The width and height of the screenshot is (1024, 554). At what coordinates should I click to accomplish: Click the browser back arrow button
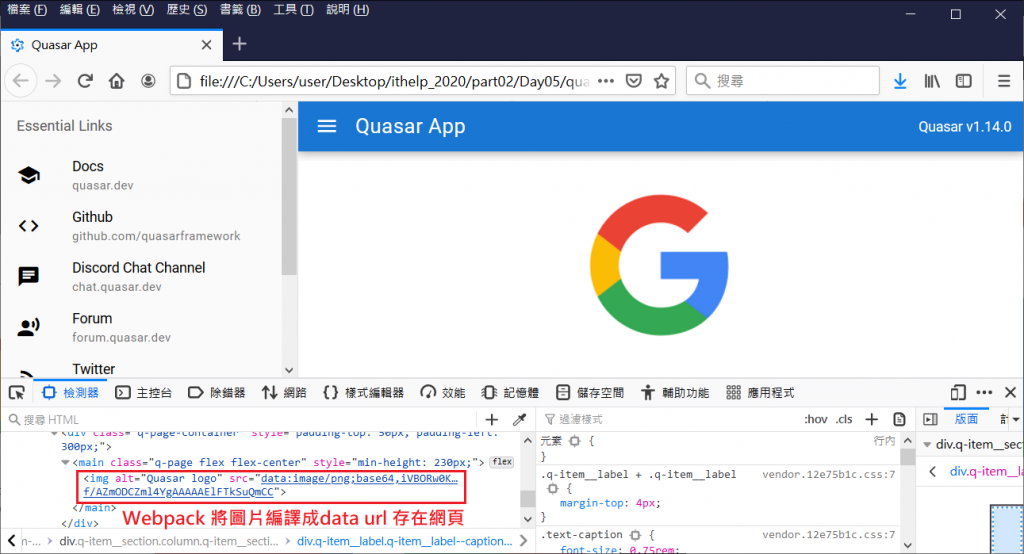[21, 81]
